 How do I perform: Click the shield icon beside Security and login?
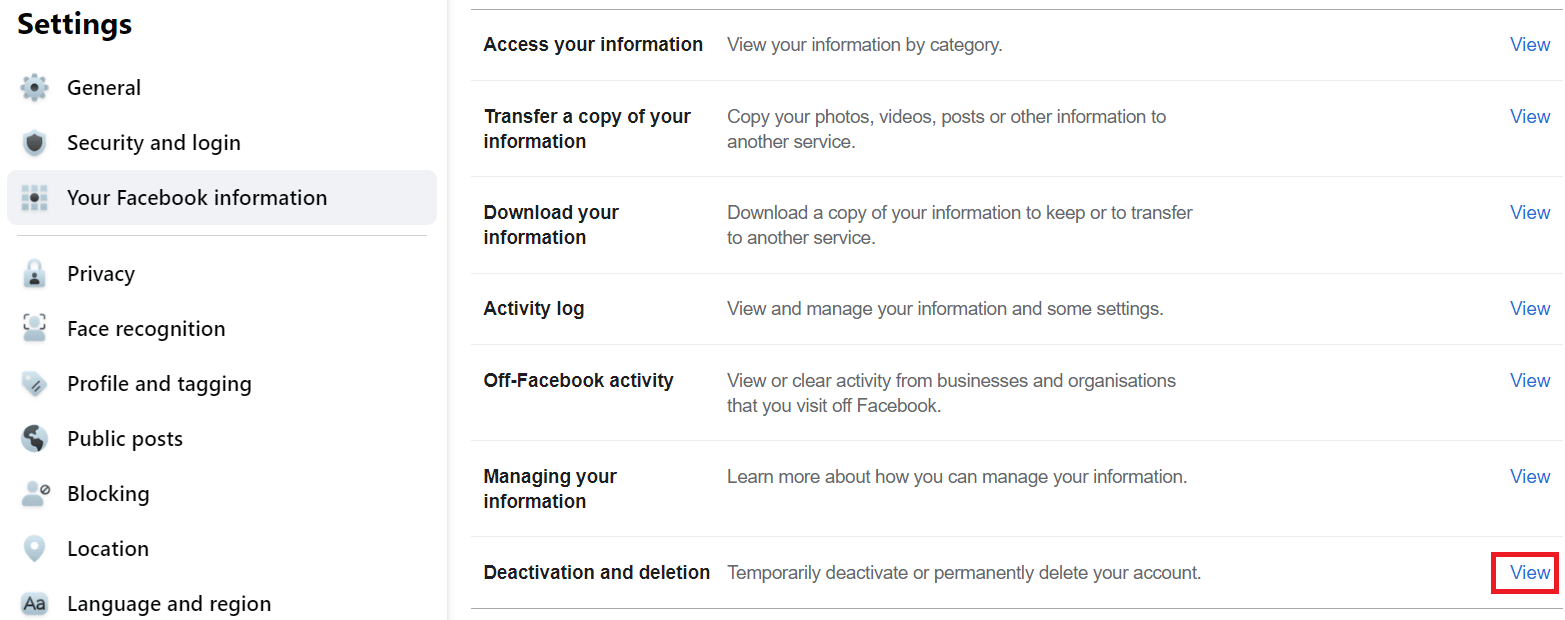35,142
